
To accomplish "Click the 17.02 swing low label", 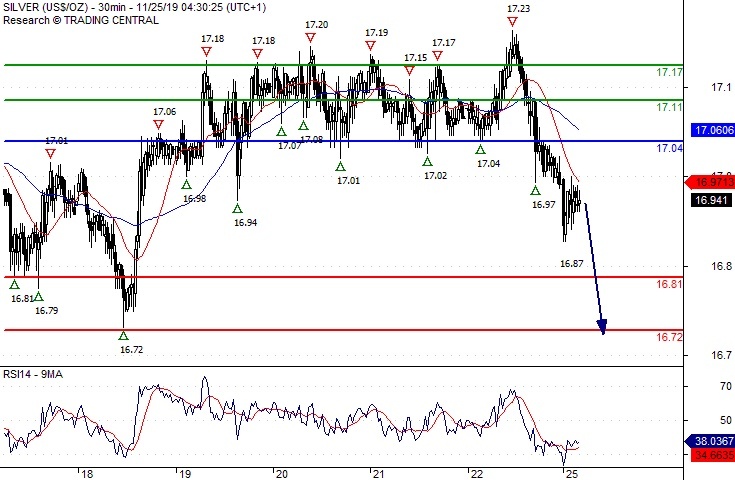I will click(435, 175).
